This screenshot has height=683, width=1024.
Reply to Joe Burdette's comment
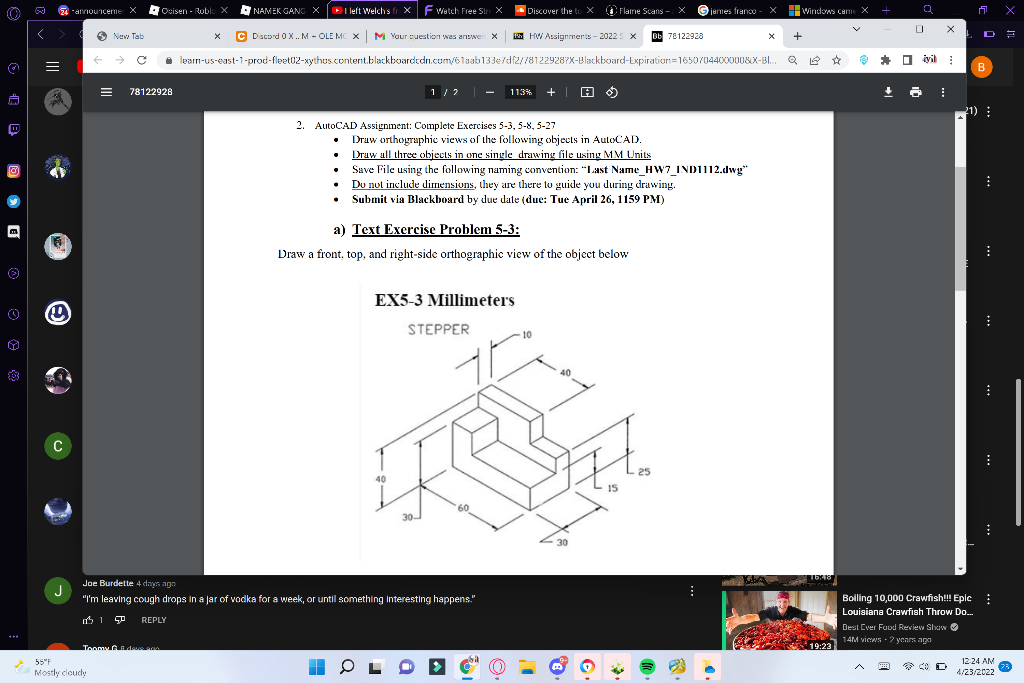click(153, 620)
